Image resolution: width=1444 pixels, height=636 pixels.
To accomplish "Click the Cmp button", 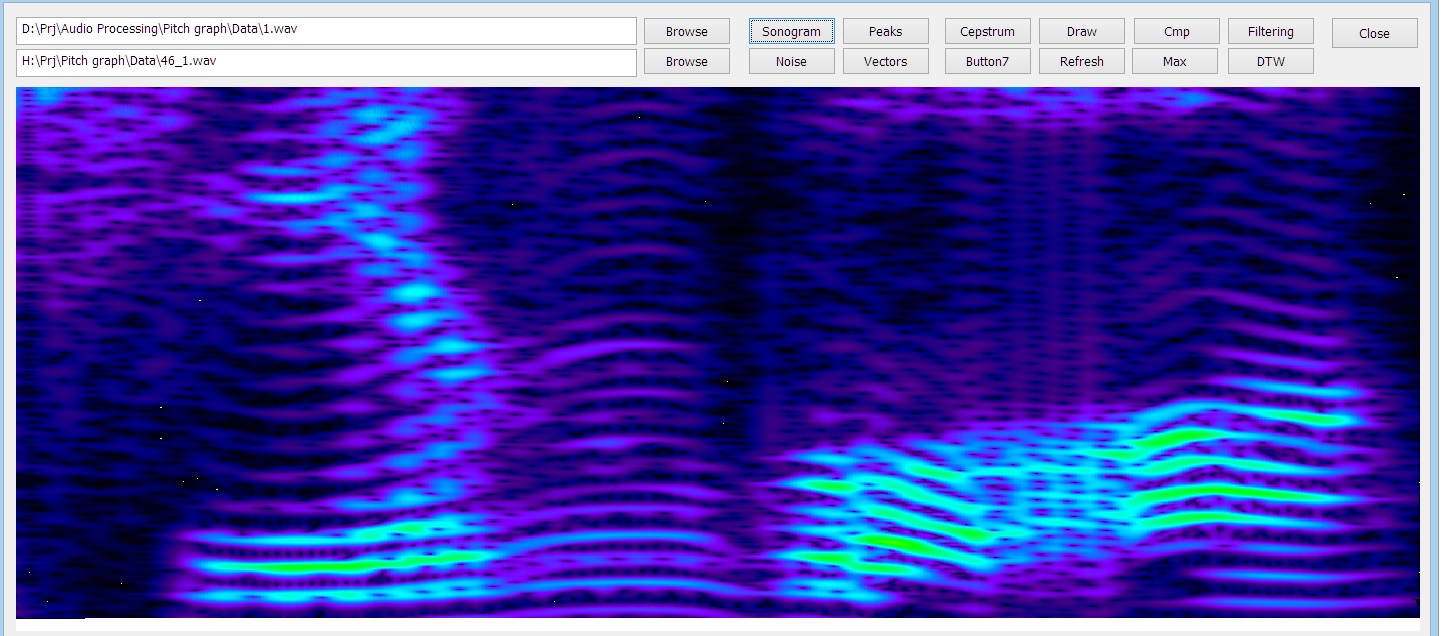I will pos(1176,32).
